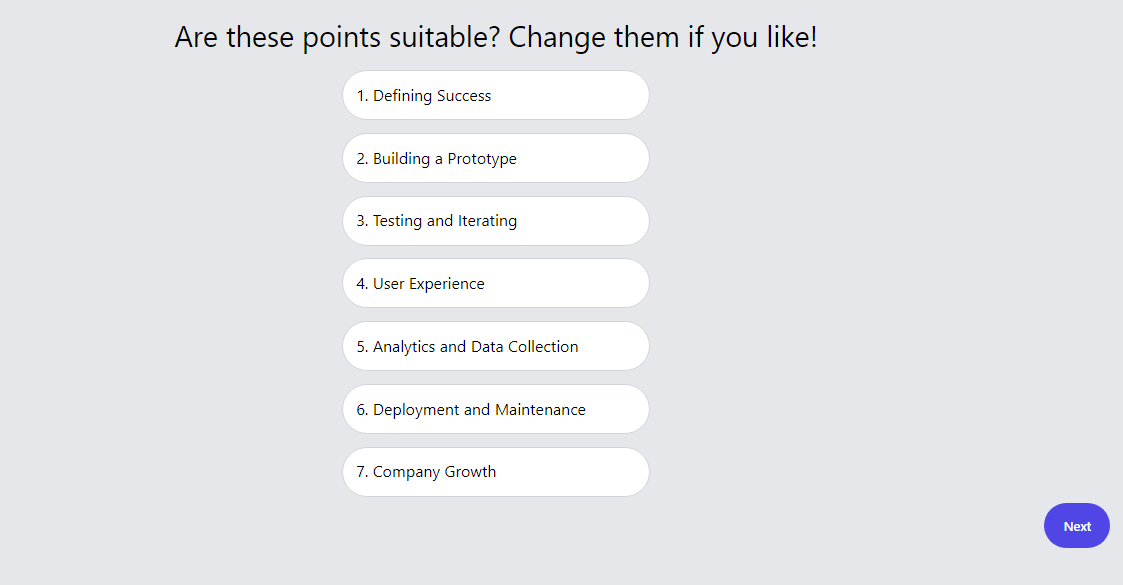Viewport: 1123px width, 585px height.
Task: Focus the 'Building a Prototype' text box
Action: point(496,158)
